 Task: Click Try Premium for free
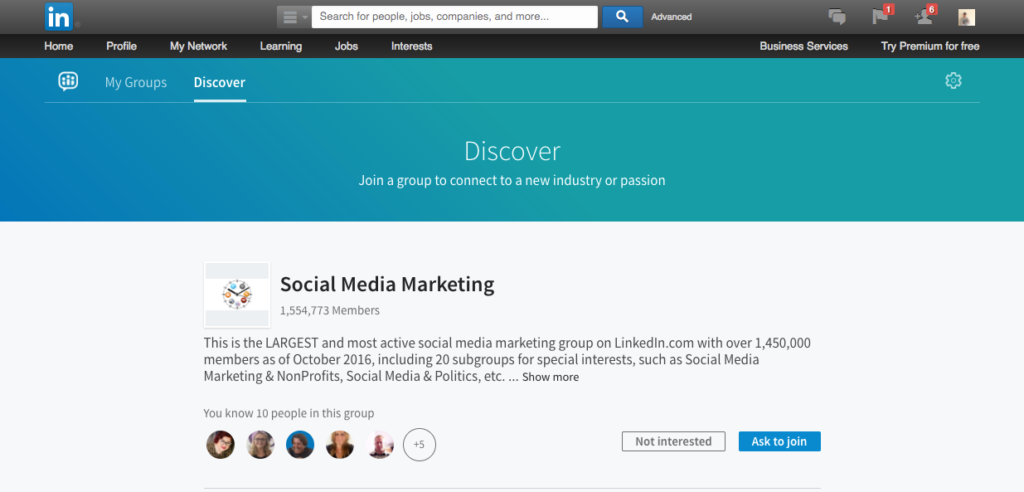coord(930,46)
